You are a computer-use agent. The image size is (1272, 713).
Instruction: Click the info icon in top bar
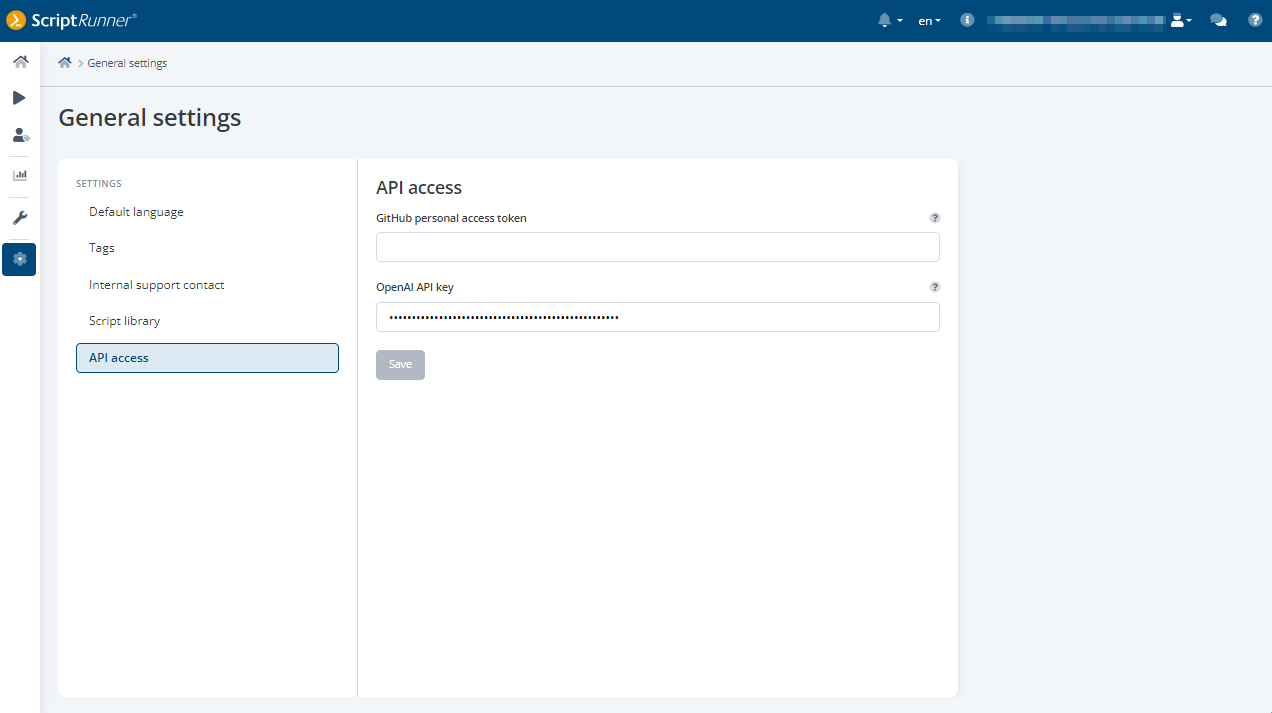967,20
